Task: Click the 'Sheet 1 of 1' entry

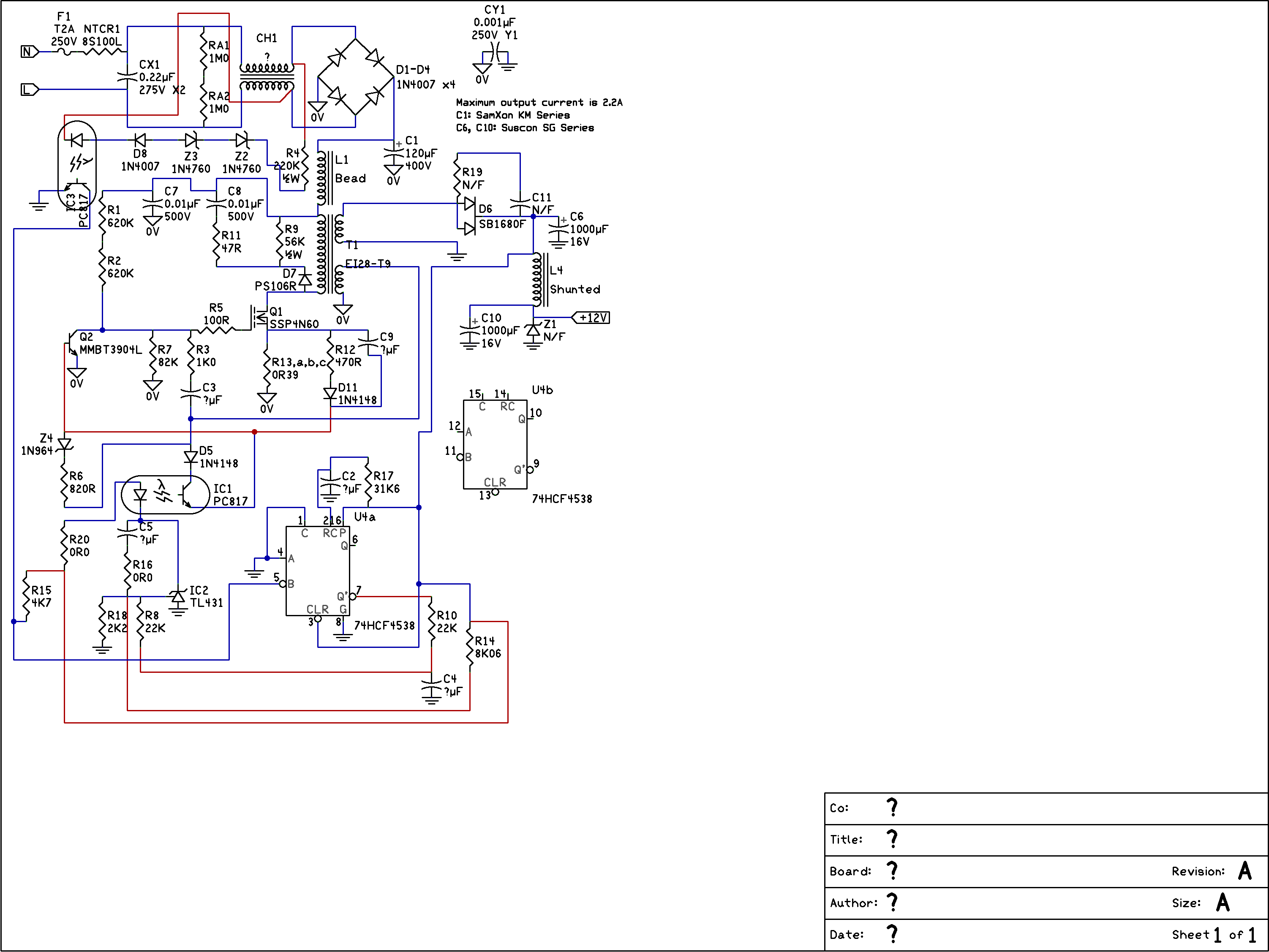Action: (x=1214, y=935)
